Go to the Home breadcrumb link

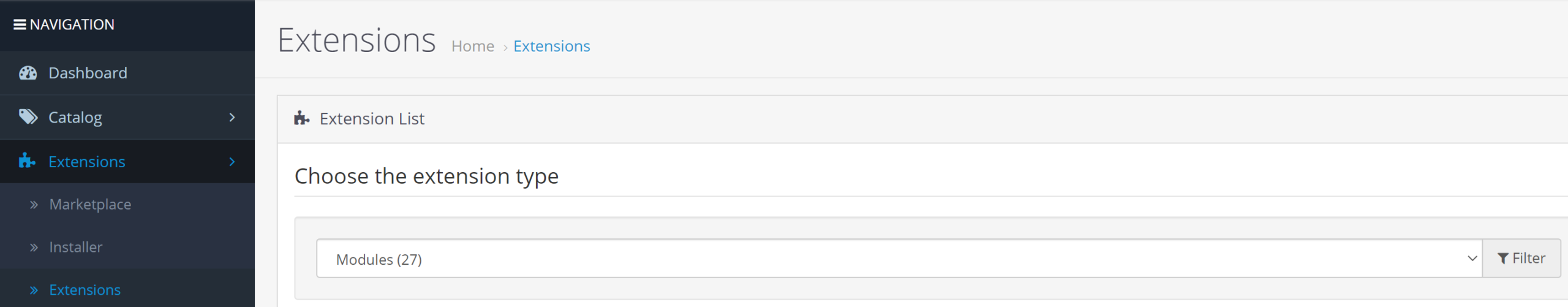[472, 47]
